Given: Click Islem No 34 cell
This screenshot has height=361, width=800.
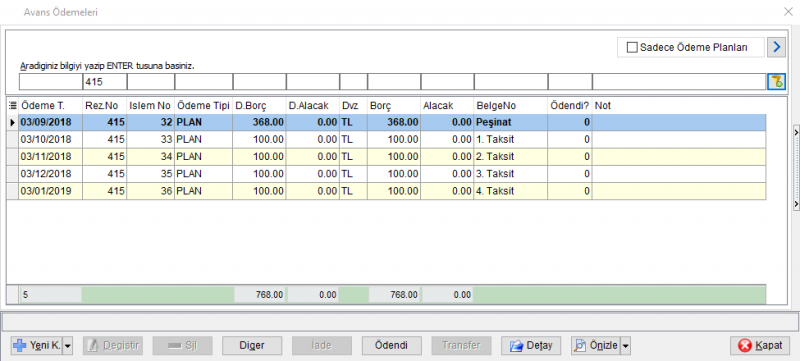Looking at the screenshot, I should (x=151, y=156).
